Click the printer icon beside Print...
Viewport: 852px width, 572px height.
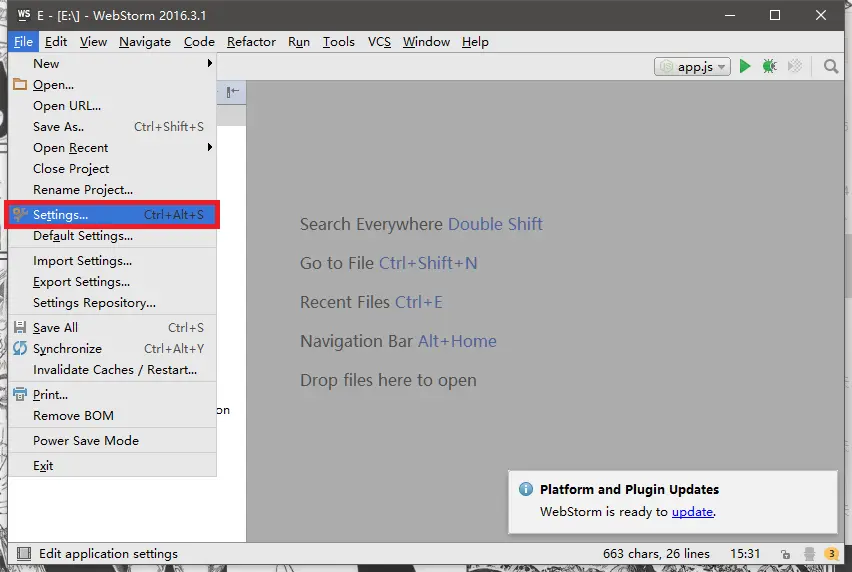click(20, 394)
